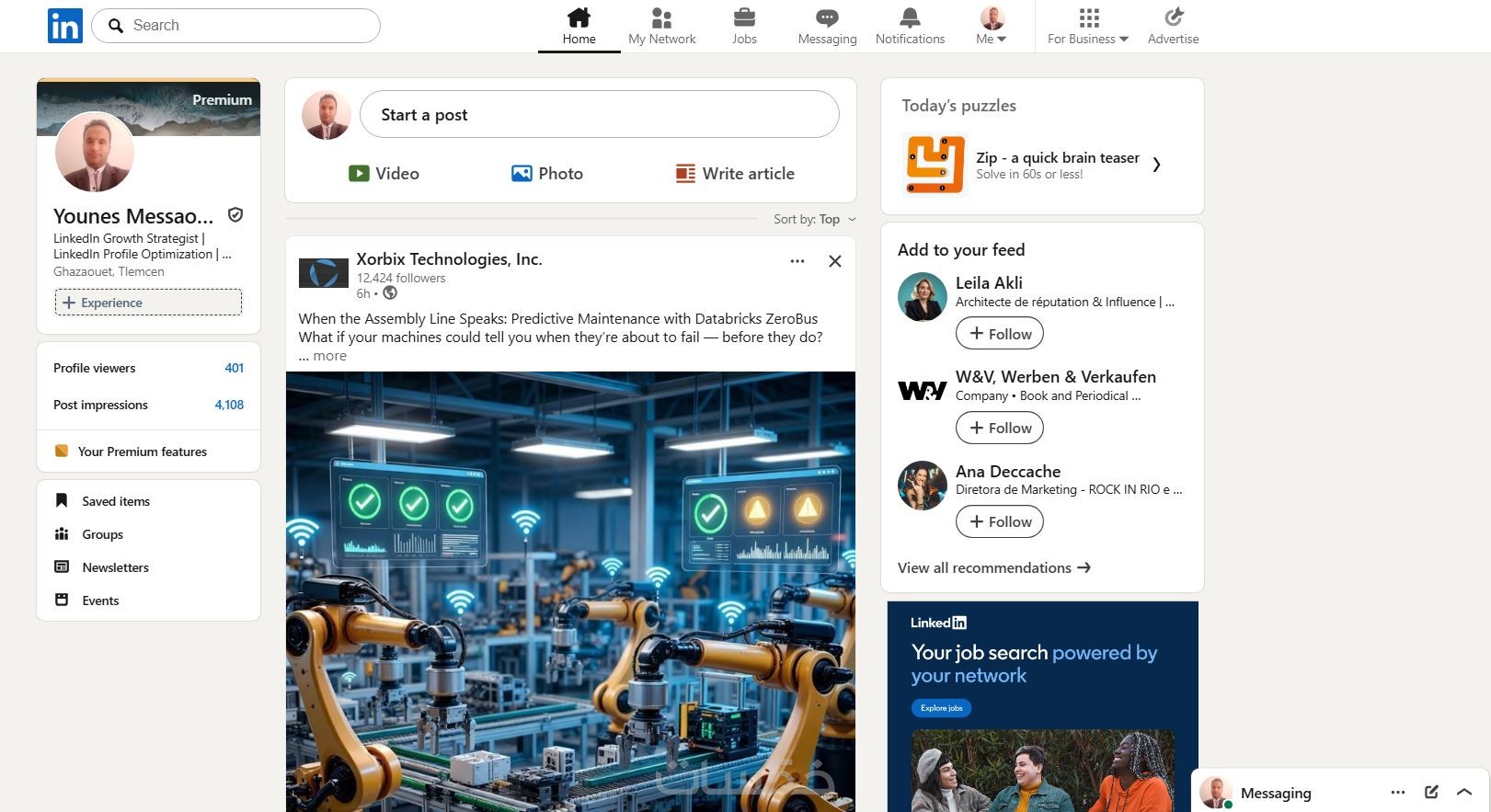The width and height of the screenshot is (1491, 812).
Task: Open the profile photo in the left card
Action: pyautogui.click(x=95, y=153)
